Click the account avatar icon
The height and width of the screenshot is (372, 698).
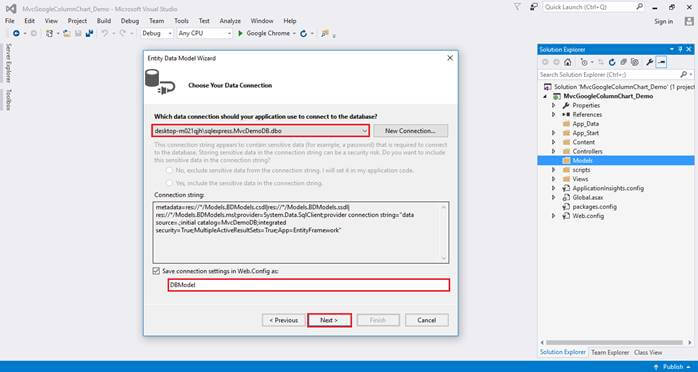click(689, 21)
